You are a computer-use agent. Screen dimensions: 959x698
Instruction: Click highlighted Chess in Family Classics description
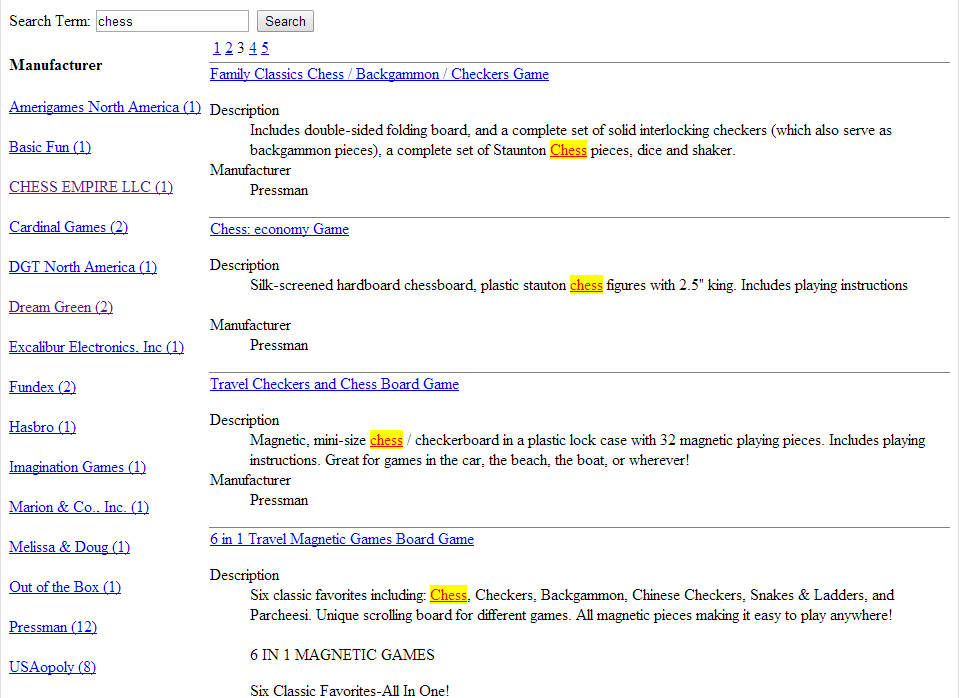(x=568, y=150)
